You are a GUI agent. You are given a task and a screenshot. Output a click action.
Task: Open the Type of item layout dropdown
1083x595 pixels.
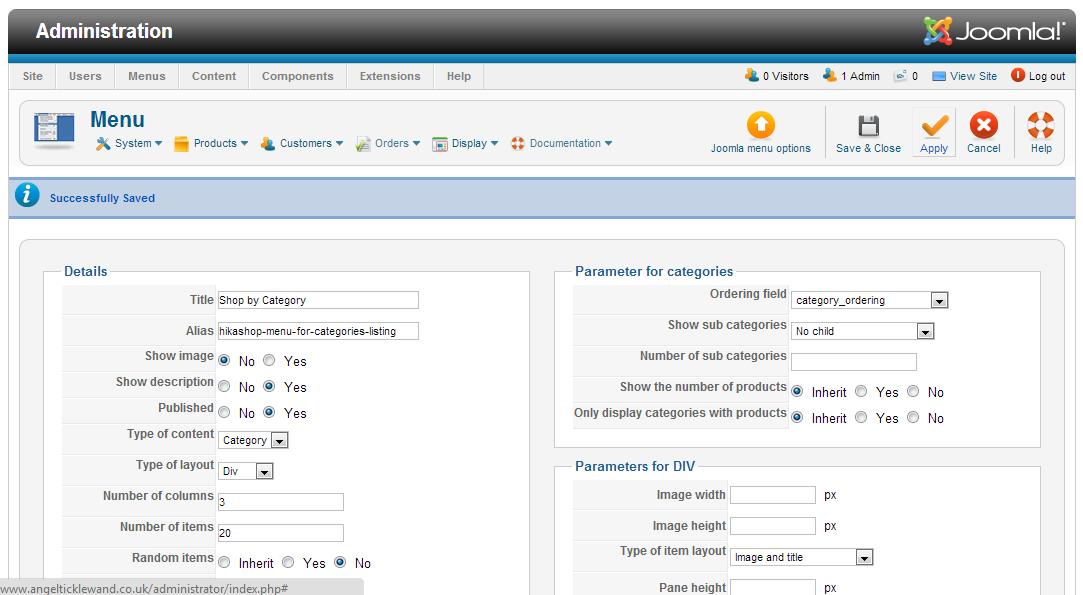802,557
